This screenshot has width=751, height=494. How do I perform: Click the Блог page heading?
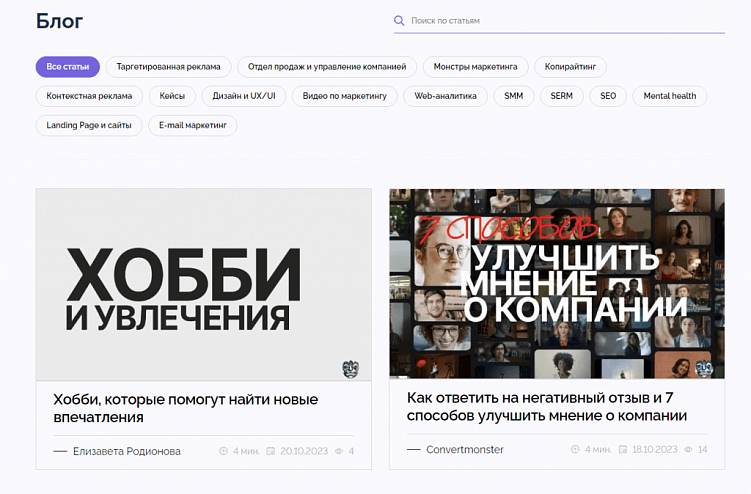click(x=59, y=21)
